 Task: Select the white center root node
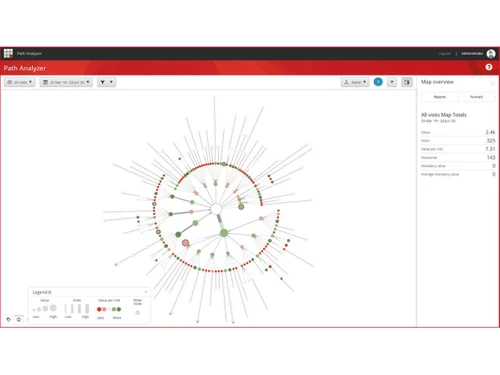[x=216, y=209]
